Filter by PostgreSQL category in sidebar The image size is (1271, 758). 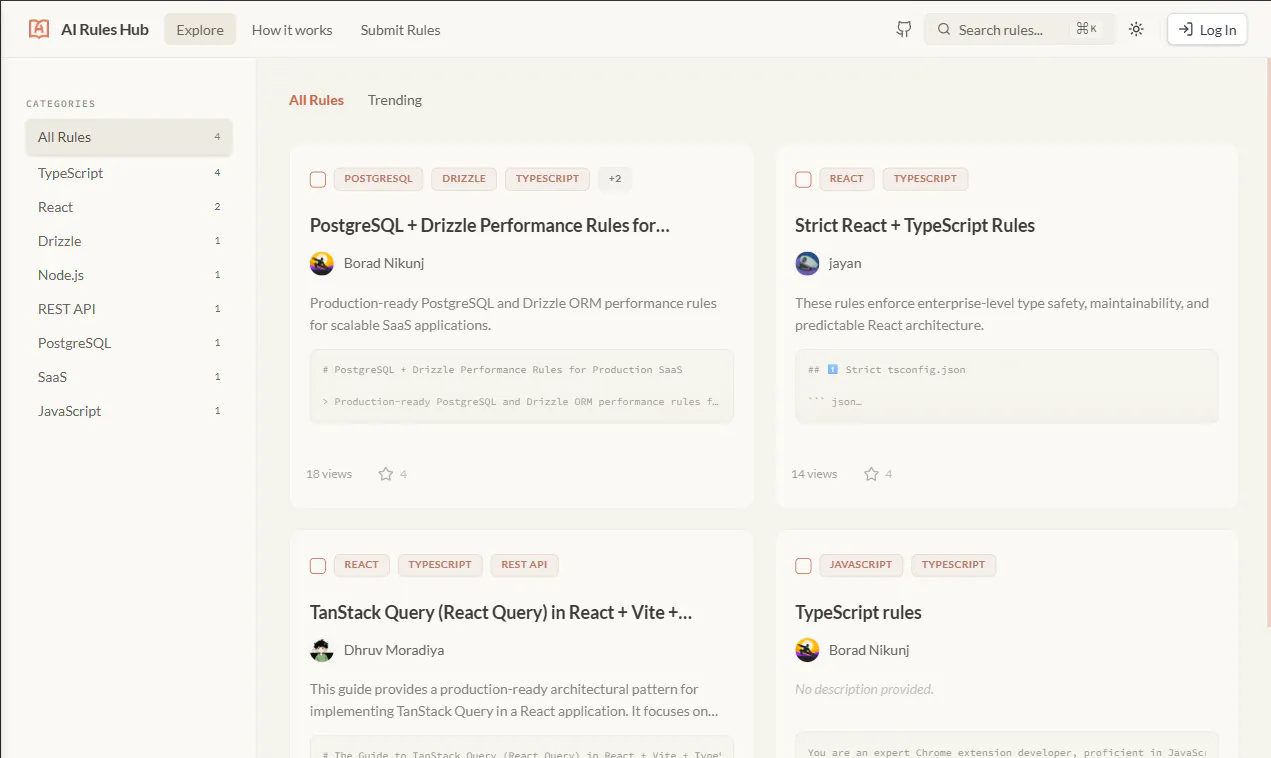coord(129,343)
